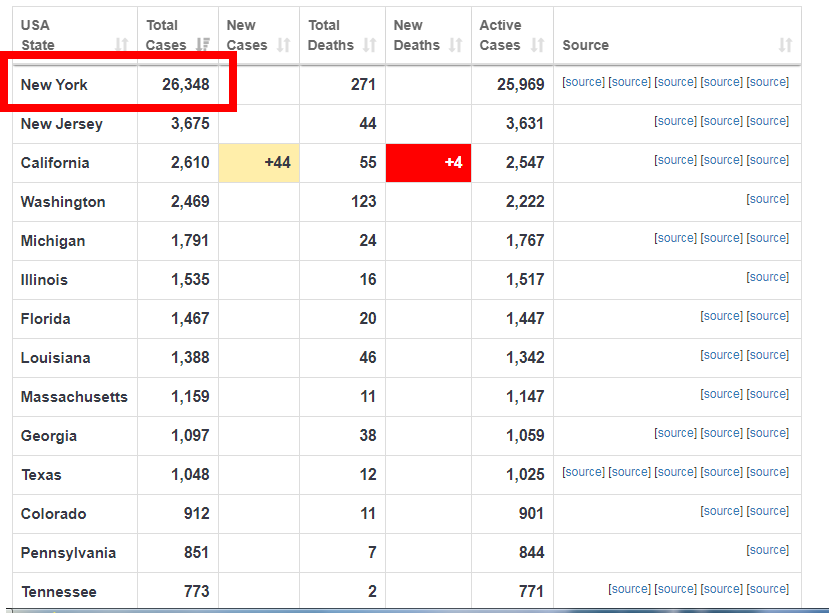Click the New Deaths column header

[428, 35]
